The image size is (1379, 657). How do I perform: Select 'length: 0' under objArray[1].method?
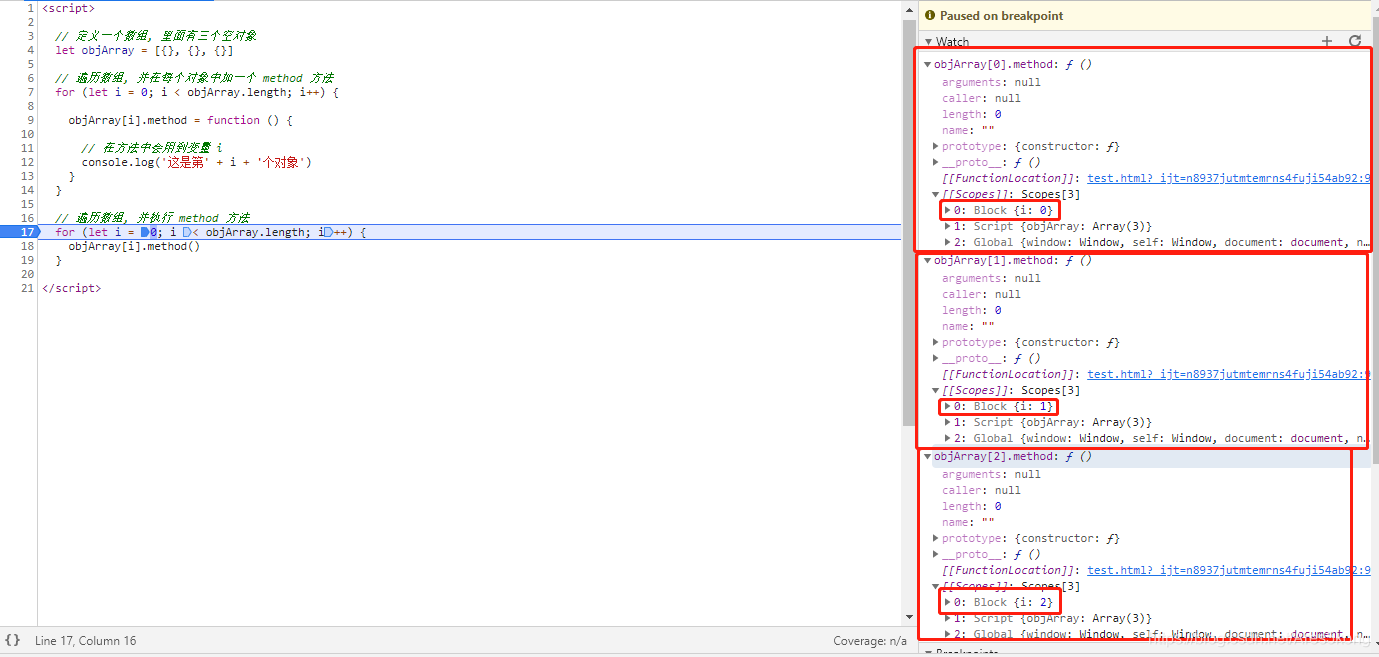(971, 310)
